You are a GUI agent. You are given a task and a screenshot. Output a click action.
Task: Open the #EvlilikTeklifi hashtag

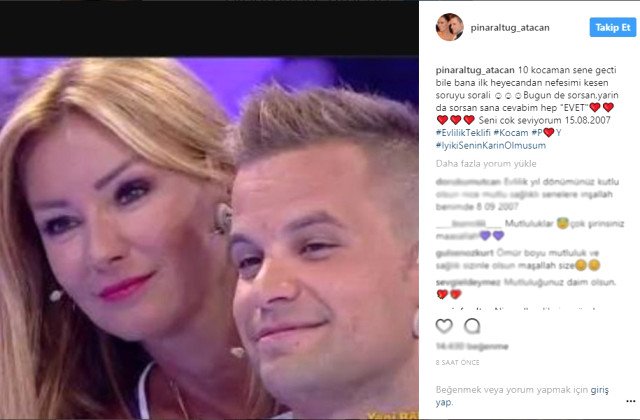[463, 133]
